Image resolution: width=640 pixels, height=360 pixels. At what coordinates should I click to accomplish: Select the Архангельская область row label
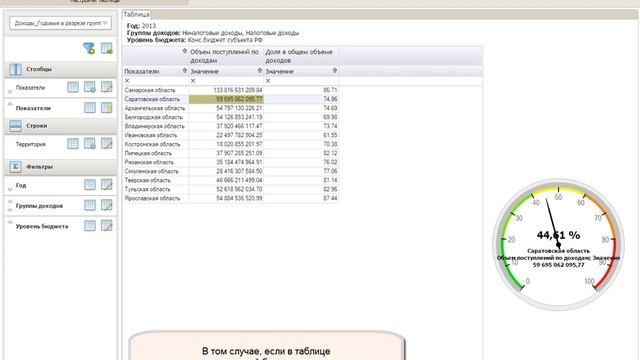tap(155, 108)
